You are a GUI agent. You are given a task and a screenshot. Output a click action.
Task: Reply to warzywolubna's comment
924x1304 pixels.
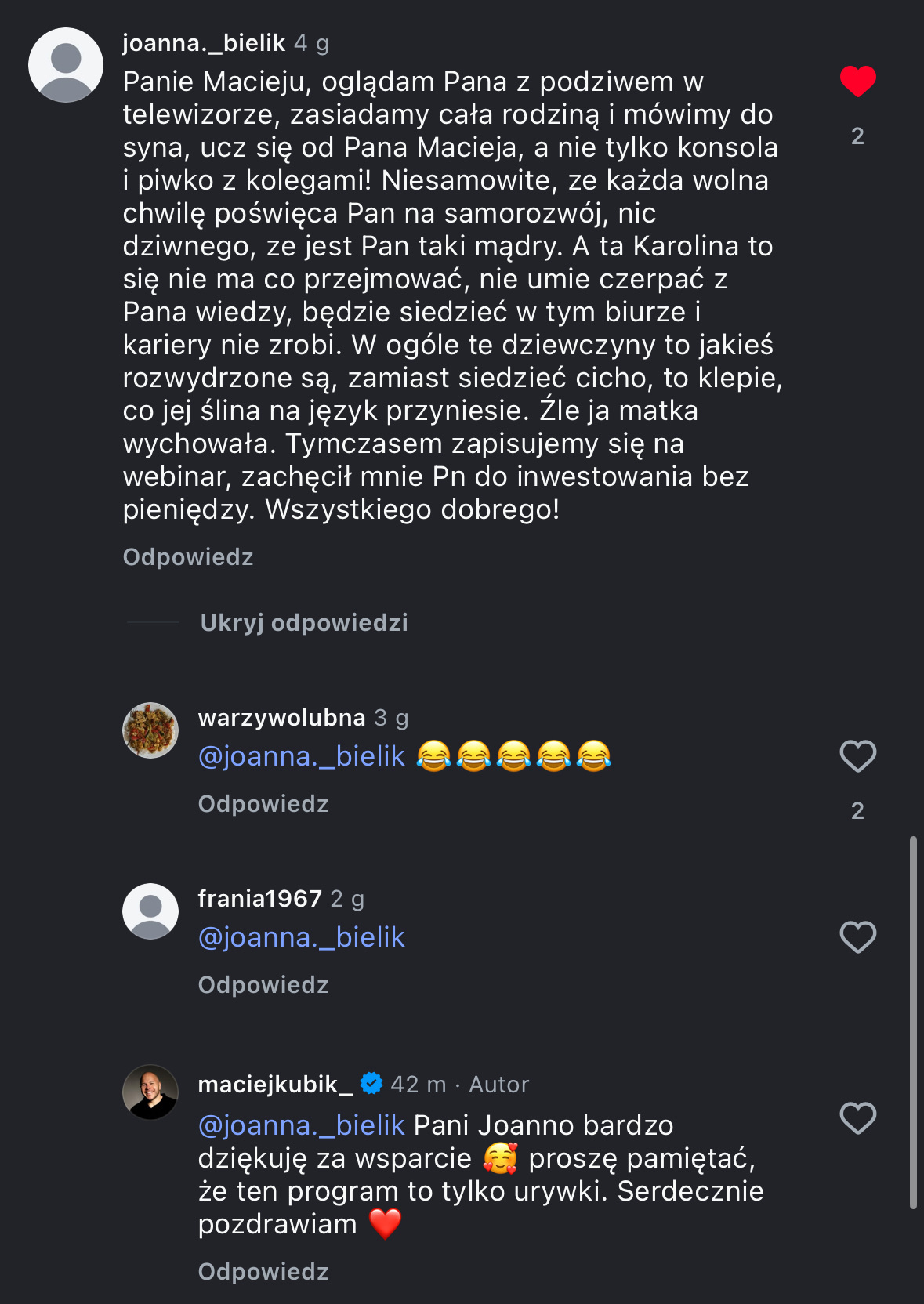click(263, 804)
